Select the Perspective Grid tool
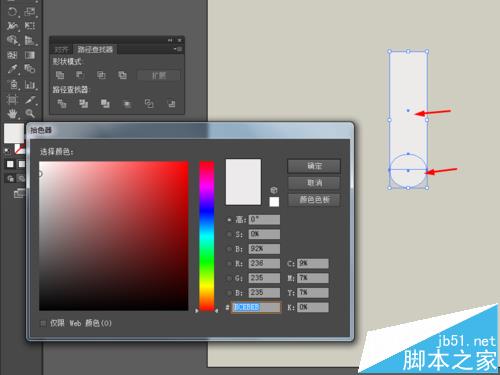Viewport: 500px width, 375px height. tap(29, 40)
